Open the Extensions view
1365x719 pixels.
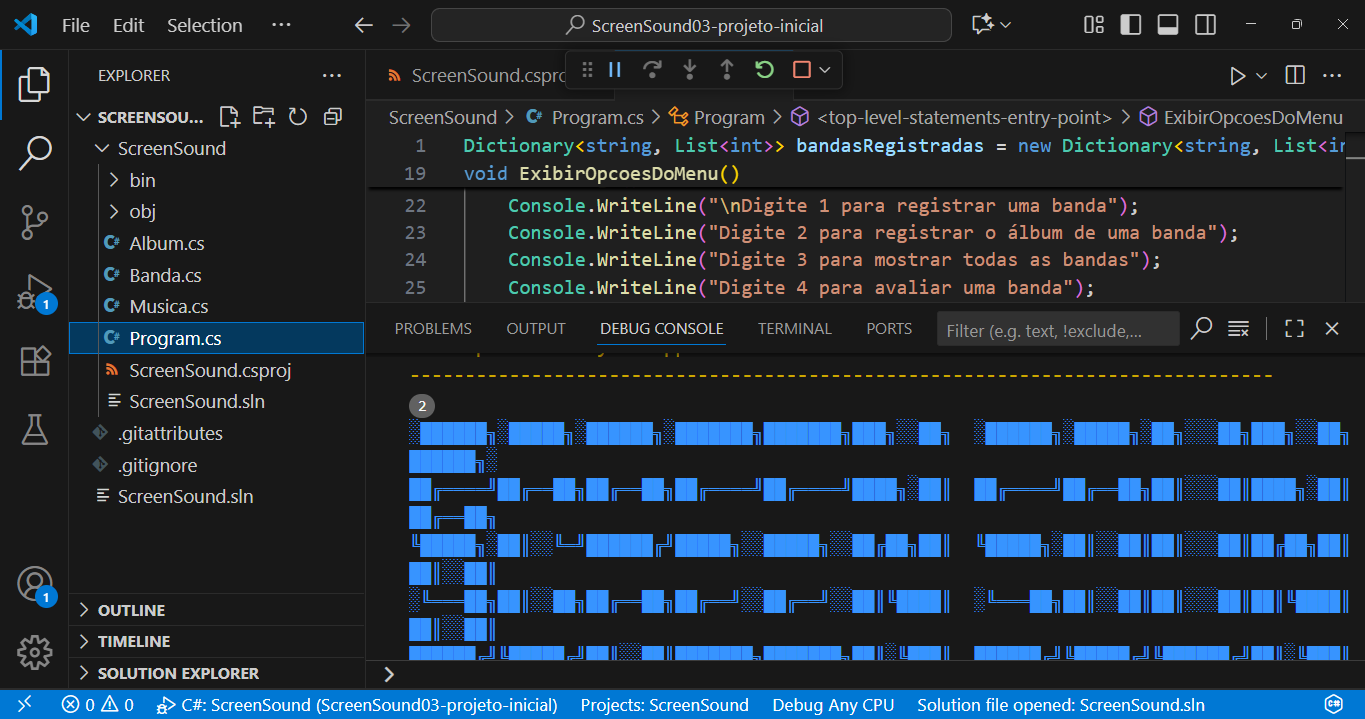pyautogui.click(x=35, y=361)
